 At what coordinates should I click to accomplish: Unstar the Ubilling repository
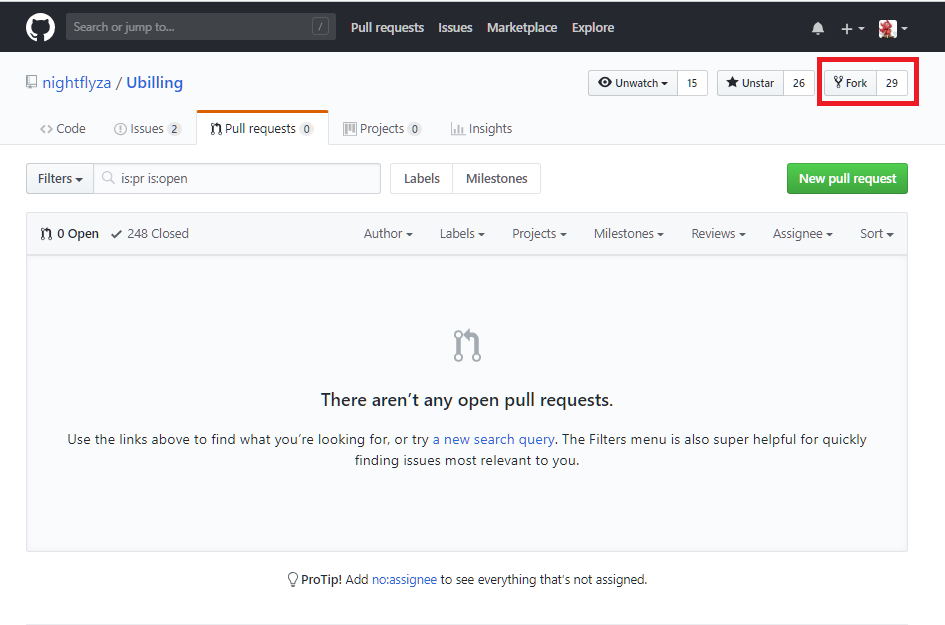click(x=750, y=83)
